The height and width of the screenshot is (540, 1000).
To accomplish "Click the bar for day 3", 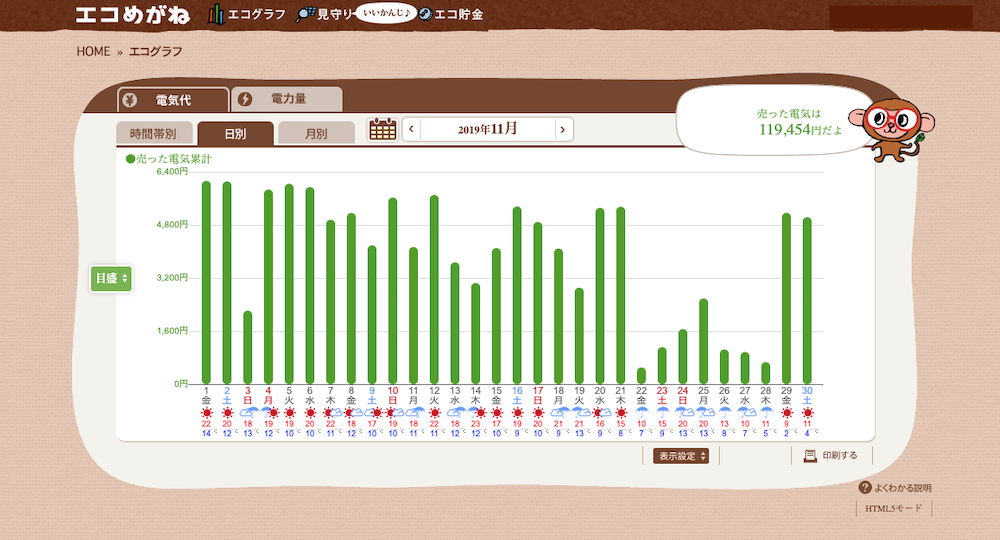I will [x=247, y=347].
